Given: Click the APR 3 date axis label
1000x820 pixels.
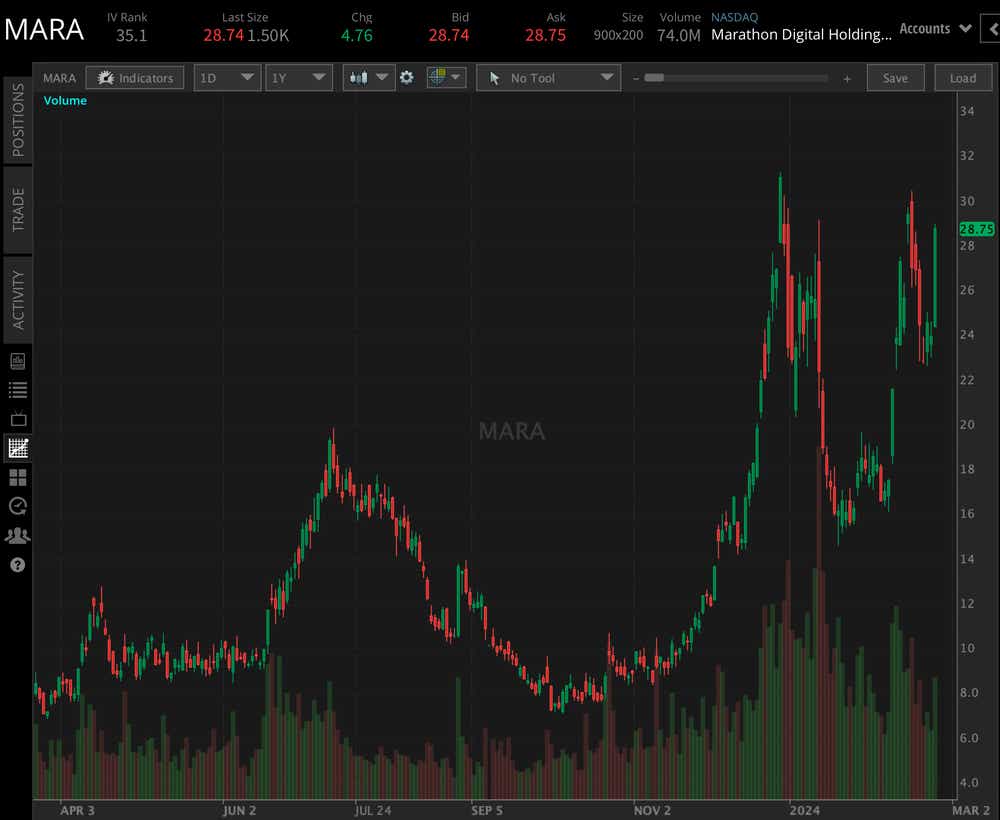Looking at the screenshot, I should click(x=77, y=810).
